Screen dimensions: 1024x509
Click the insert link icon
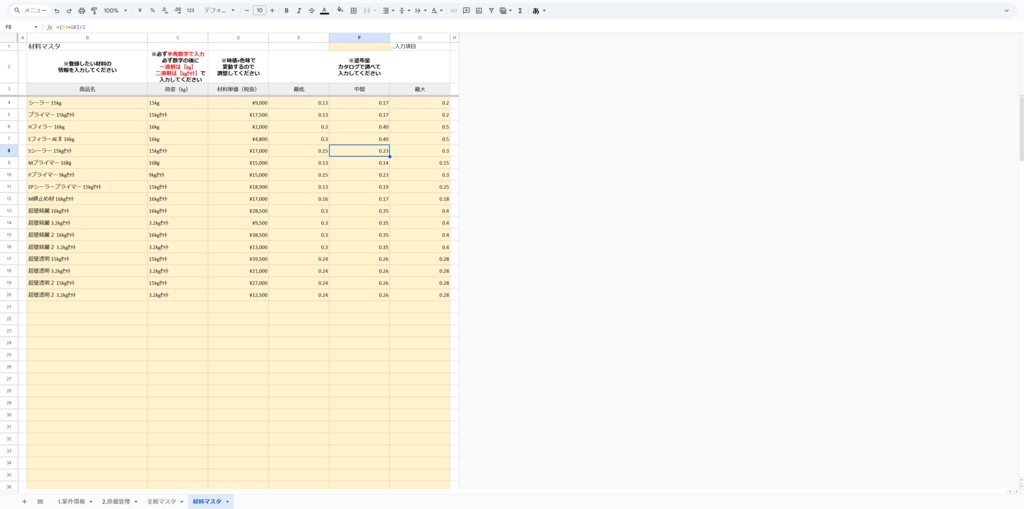pos(454,10)
